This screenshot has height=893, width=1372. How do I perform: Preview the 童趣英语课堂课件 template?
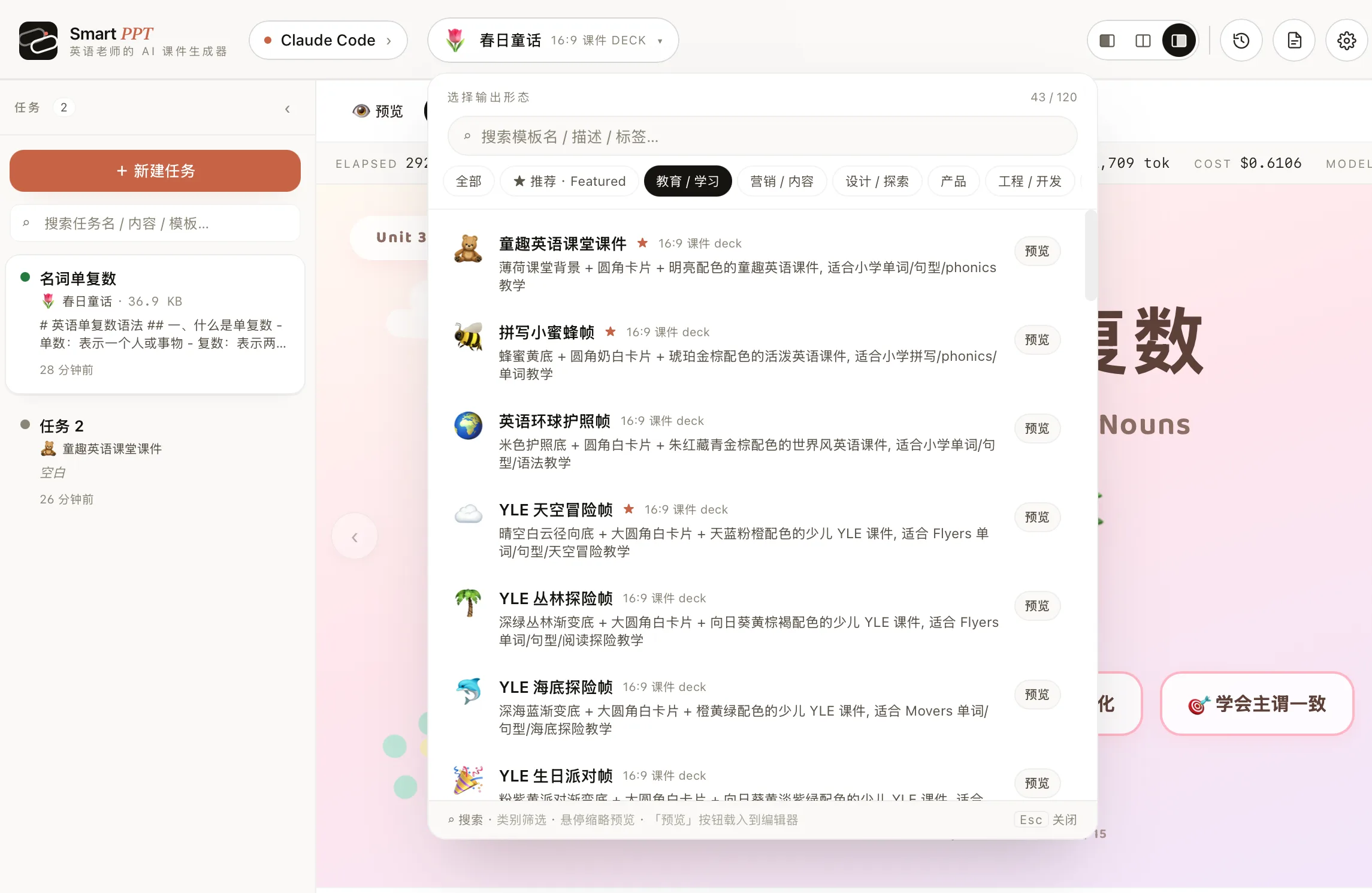pos(1037,251)
